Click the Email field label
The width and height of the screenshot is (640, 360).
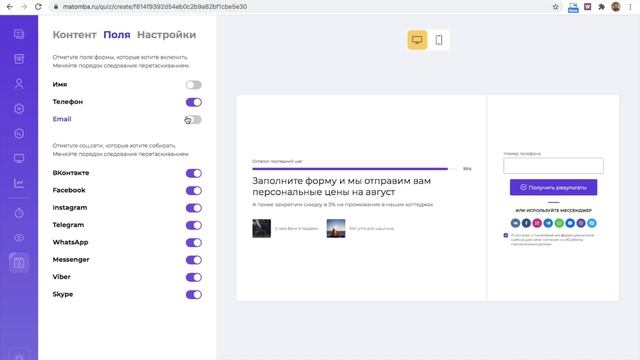[x=62, y=119]
